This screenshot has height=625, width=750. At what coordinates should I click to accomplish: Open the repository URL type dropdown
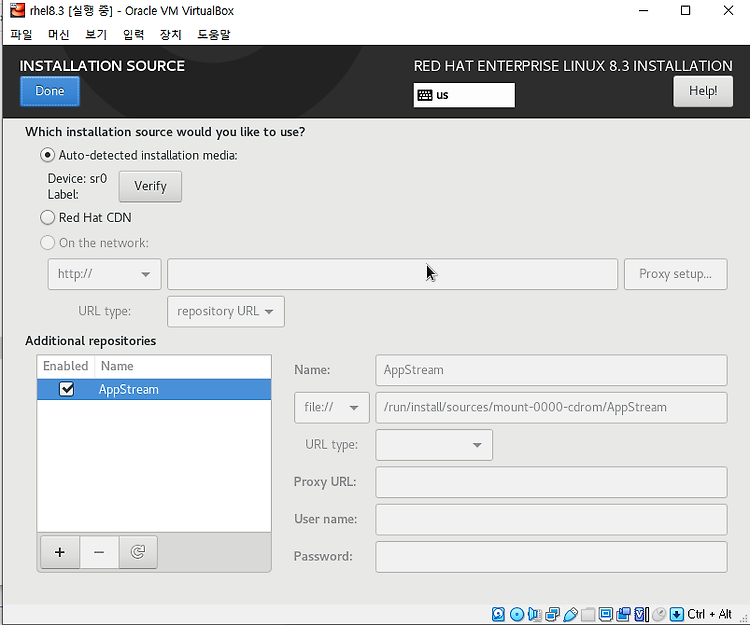pos(226,311)
